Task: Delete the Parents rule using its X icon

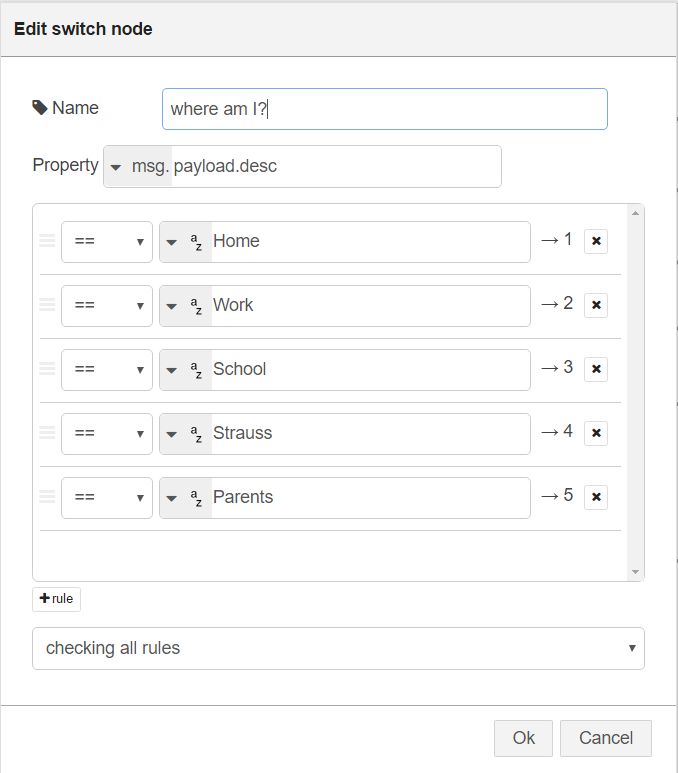Action: coord(596,497)
